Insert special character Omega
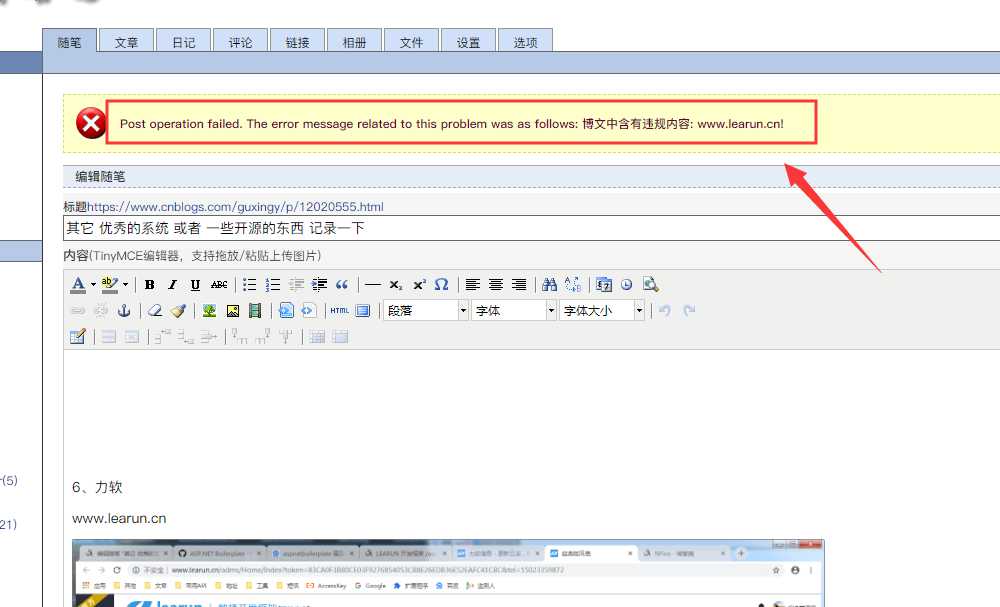The width and height of the screenshot is (1000, 607). tap(441, 284)
